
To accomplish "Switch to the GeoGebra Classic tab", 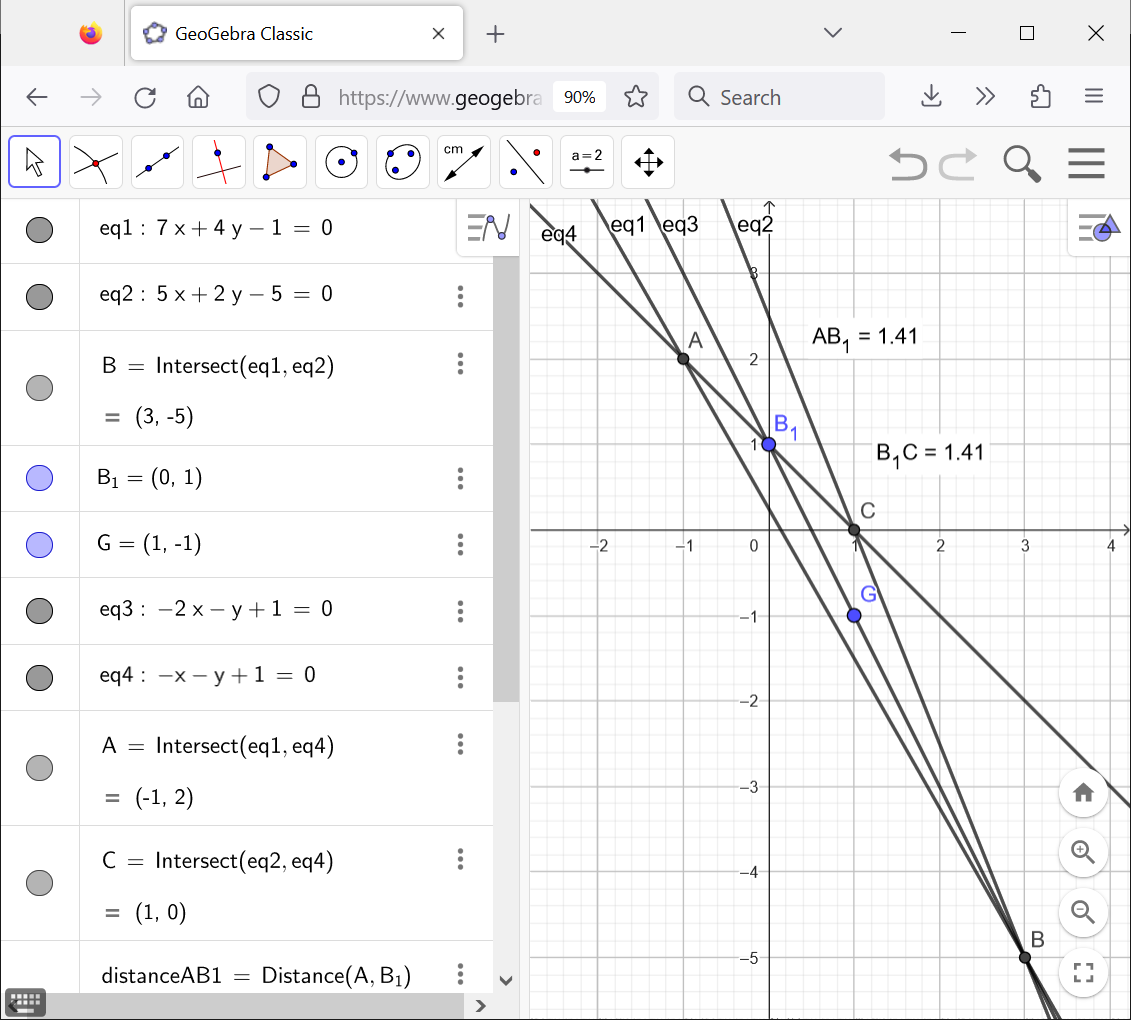I will [x=296, y=33].
